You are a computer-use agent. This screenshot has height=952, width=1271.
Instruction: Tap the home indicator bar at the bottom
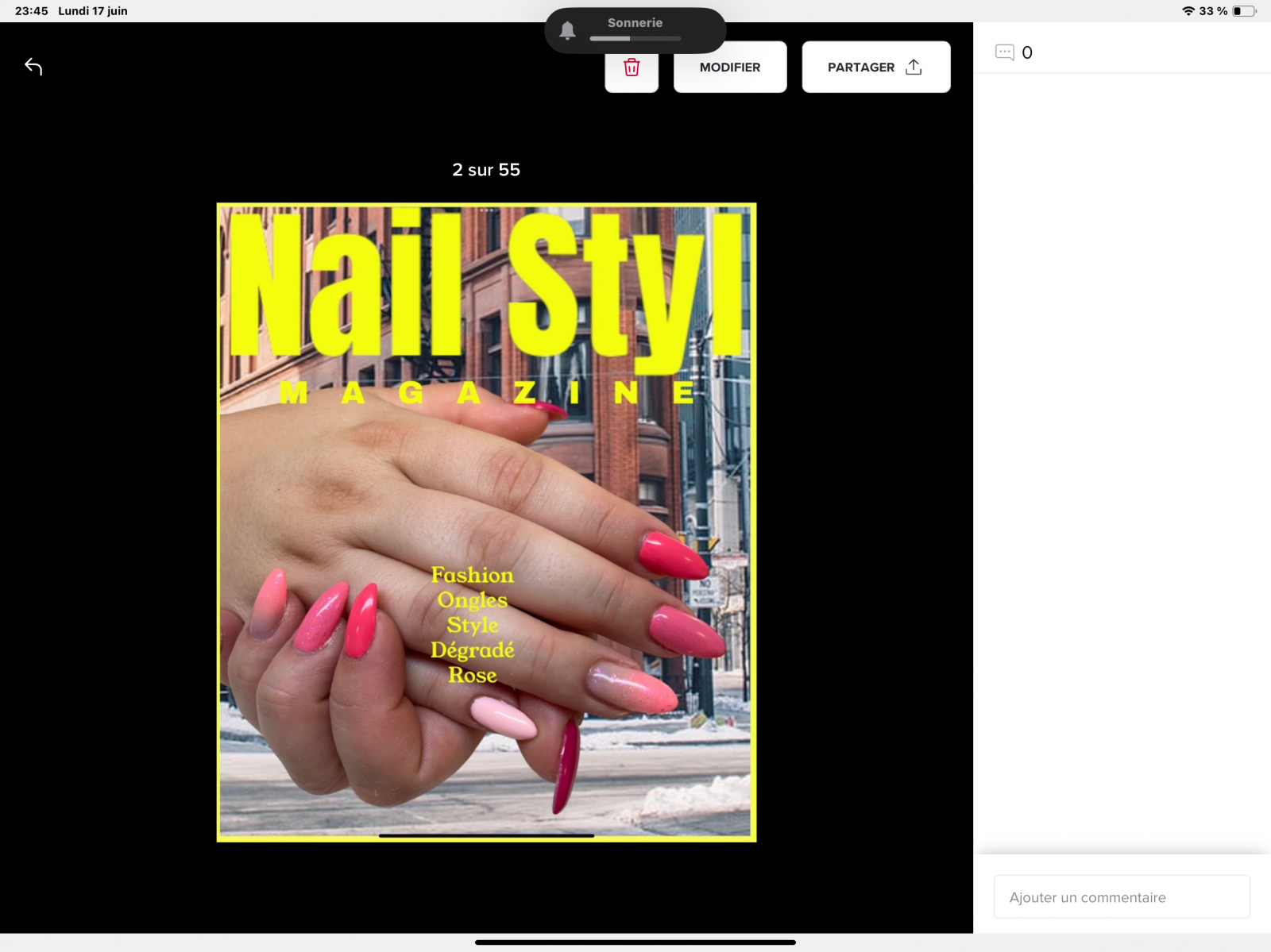click(x=635, y=942)
